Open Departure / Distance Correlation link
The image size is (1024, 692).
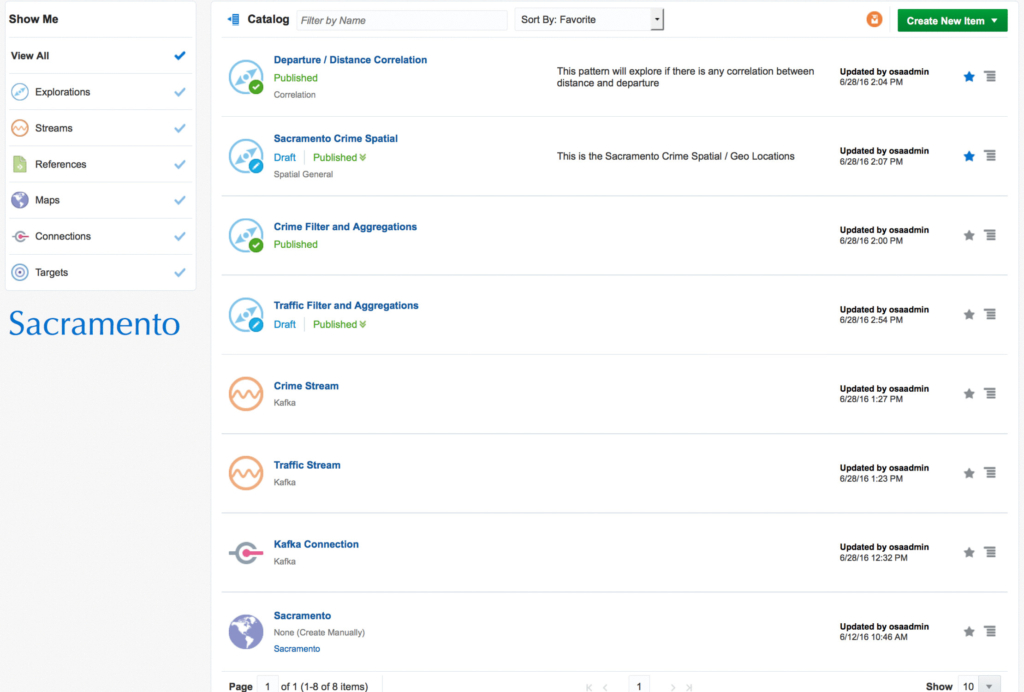click(350, 59)
